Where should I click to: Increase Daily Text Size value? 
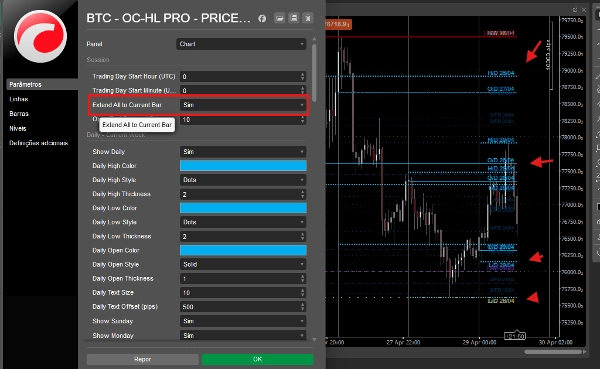pyautogui.click(x=303, y=291)
